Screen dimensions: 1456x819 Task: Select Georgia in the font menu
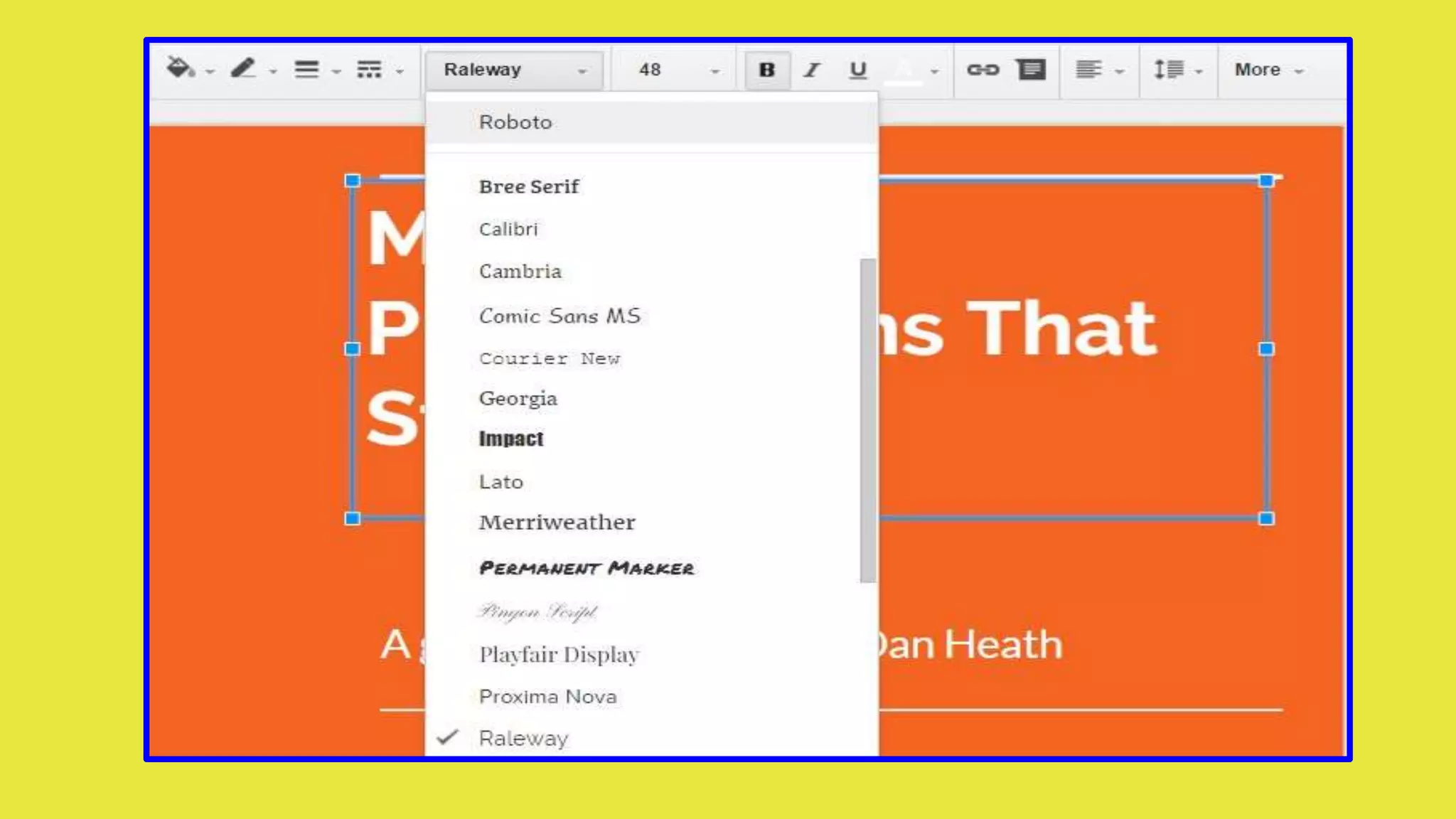pos(518,398)
